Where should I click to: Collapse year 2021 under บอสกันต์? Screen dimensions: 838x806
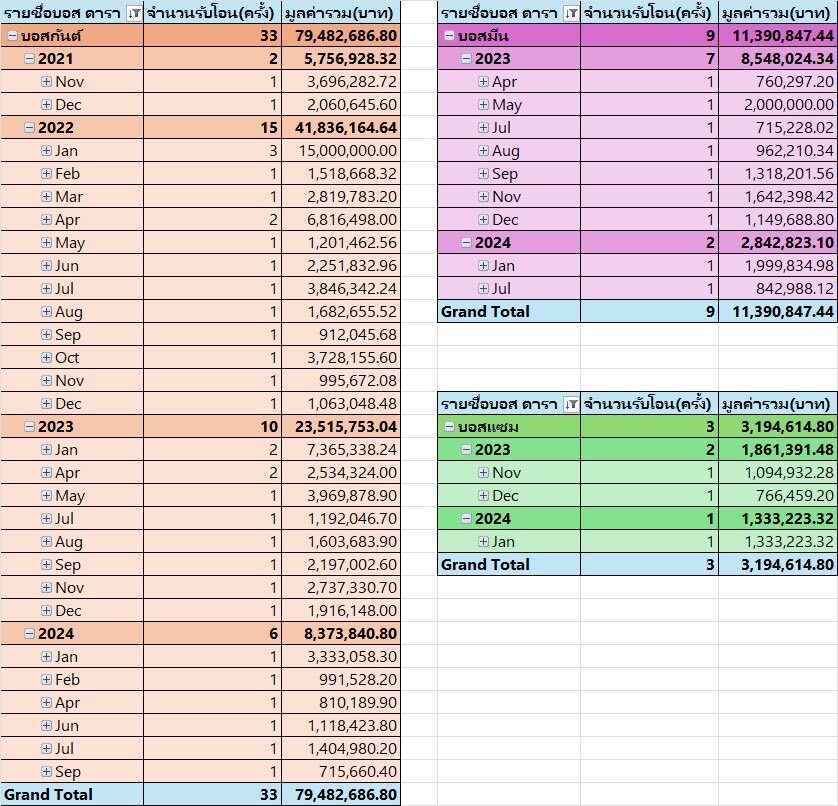(29, 59)
